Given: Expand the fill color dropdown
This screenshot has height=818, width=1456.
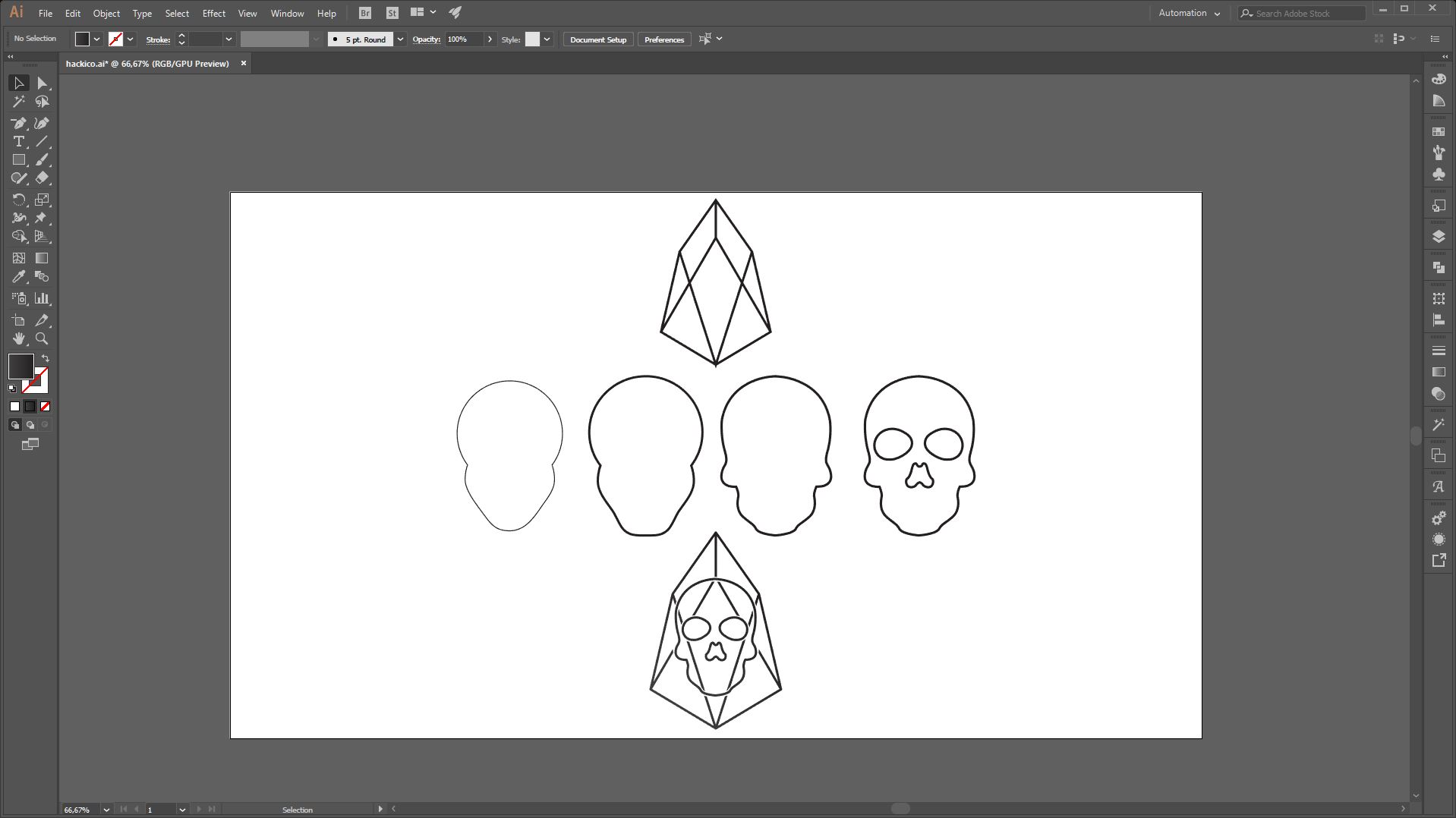Looking at the screenshot, I should coord(97,39).
